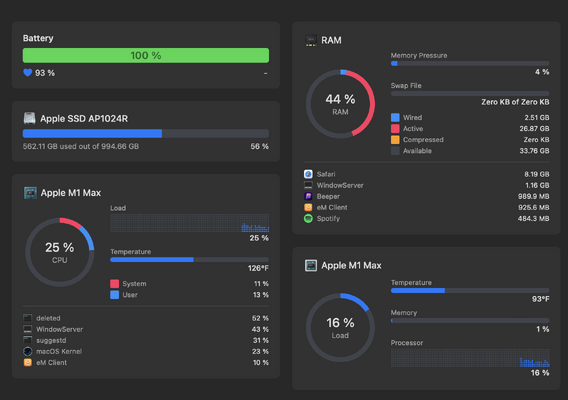
Task: Click the GPU Memory bar
Action: point(470,320)
